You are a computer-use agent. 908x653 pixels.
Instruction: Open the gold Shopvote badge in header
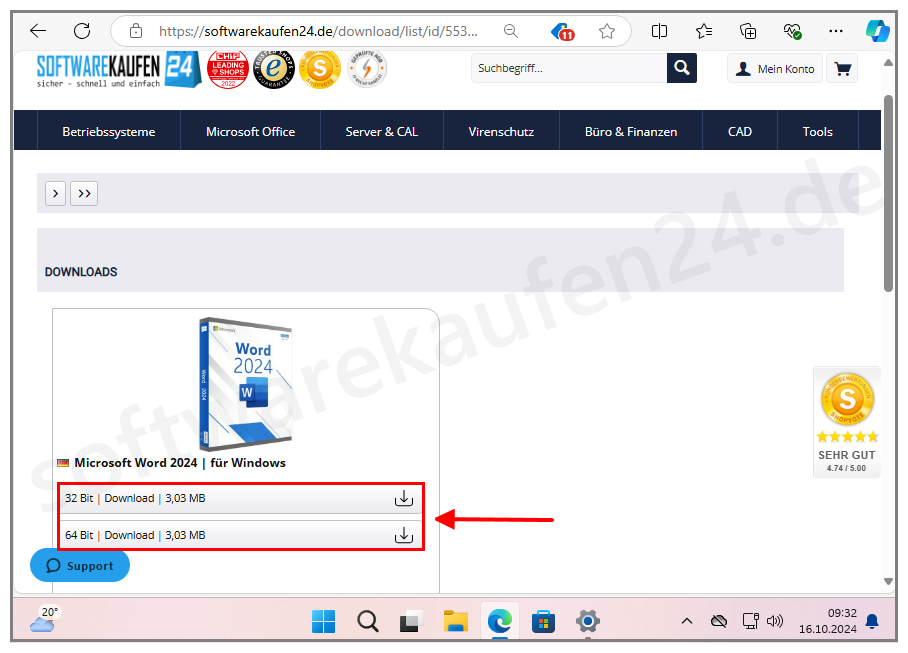320,69
